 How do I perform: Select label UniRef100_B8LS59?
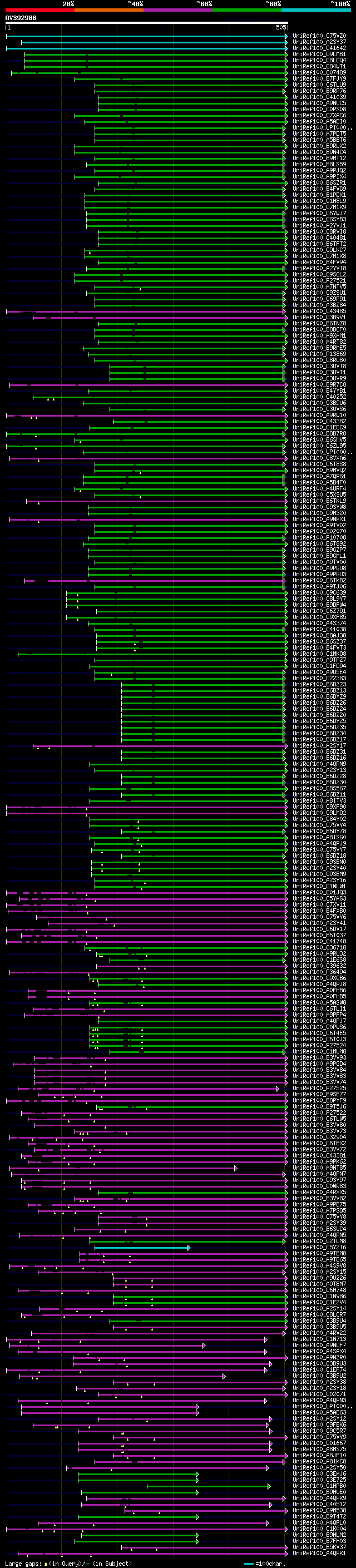pyautogui.click(x=319, y=164)
